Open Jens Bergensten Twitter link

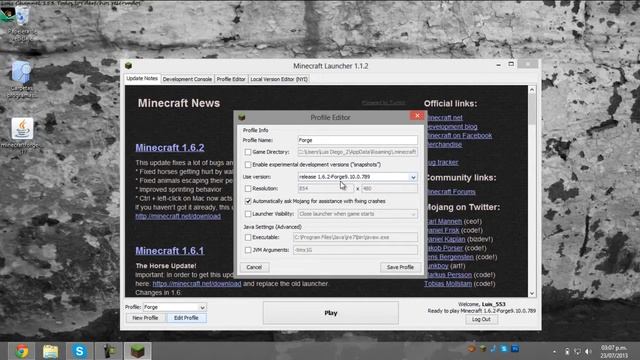[450, 257]
